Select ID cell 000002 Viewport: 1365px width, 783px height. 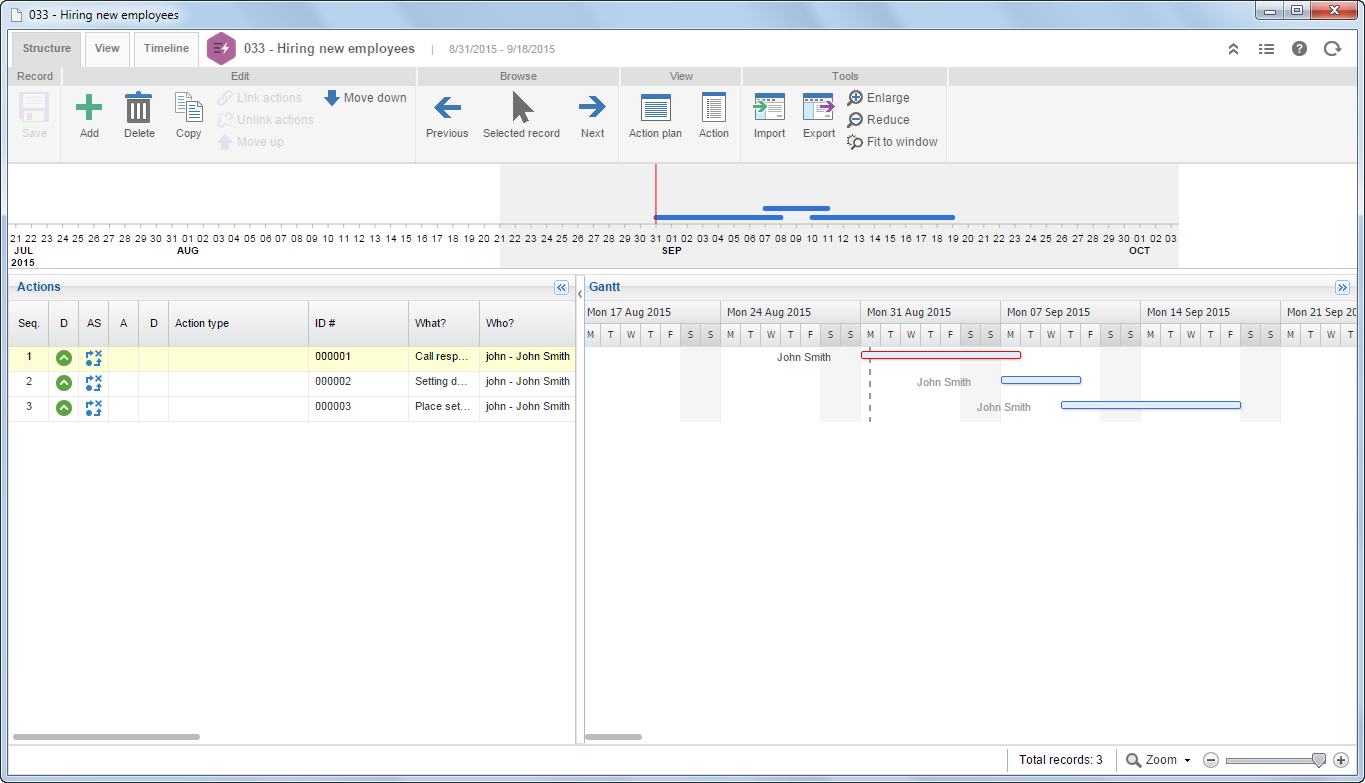[x=358, y=382]
